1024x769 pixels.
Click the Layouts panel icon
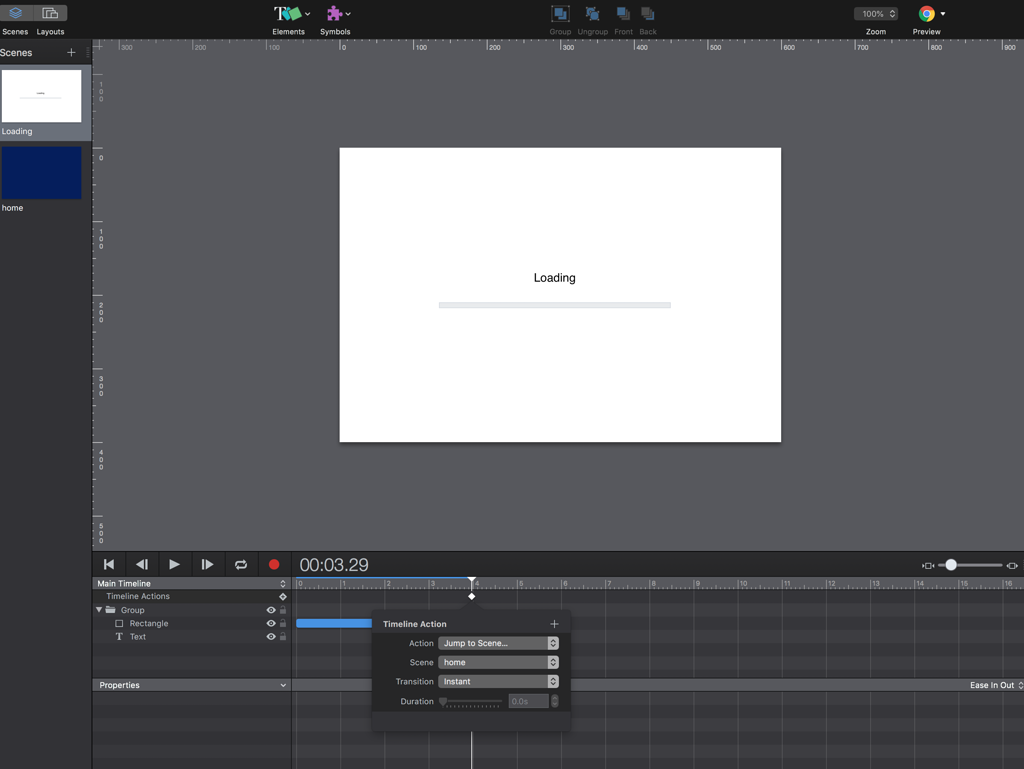point(50,14)
